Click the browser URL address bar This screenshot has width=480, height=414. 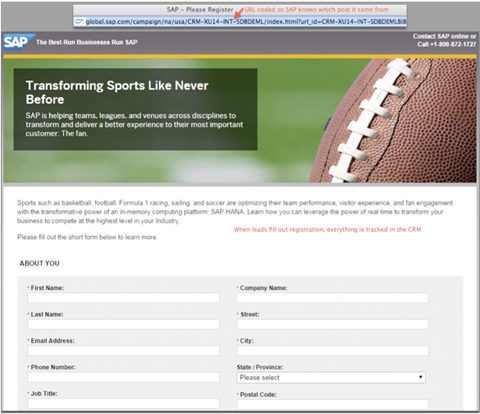tap(240, 22)
